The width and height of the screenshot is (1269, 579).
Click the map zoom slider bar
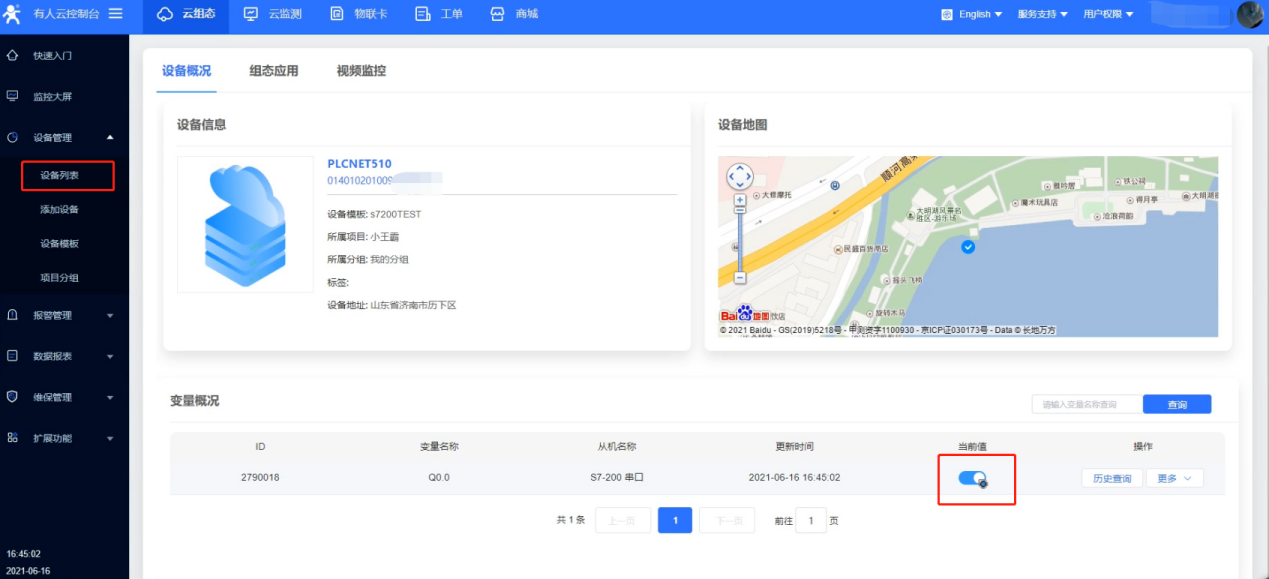click(740, 240)
